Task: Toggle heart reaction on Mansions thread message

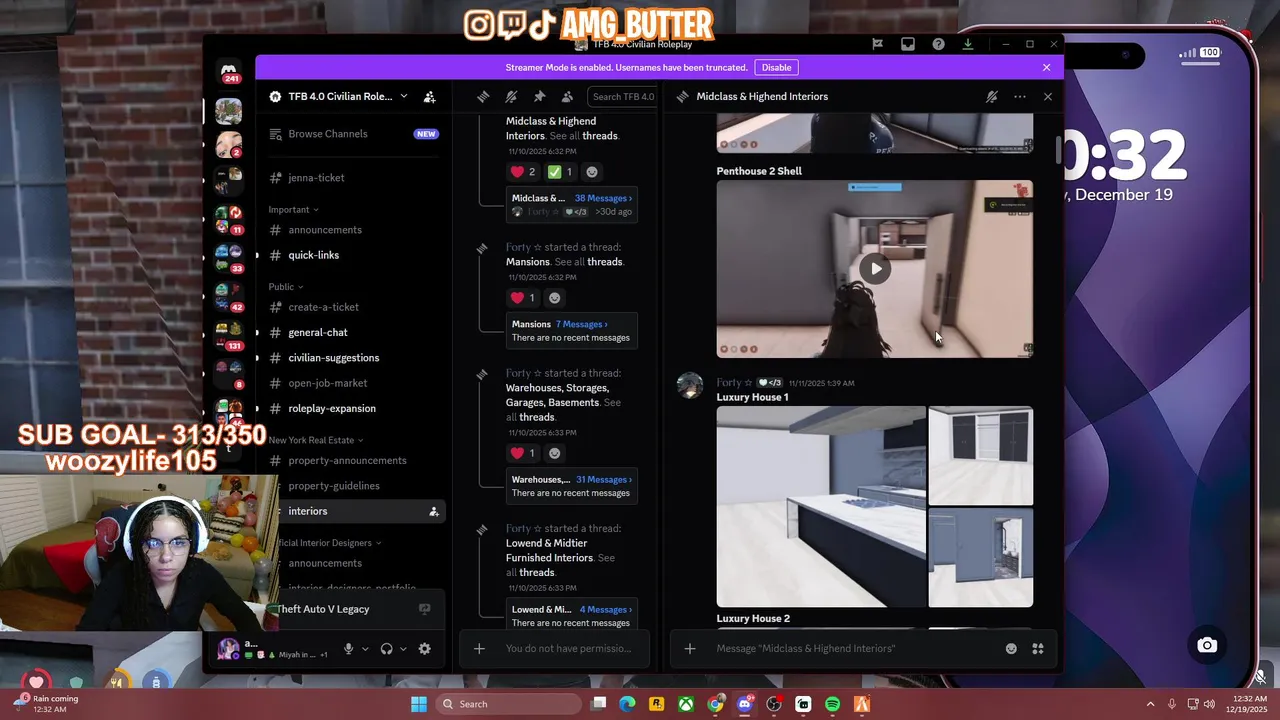Action: point(523,298)
